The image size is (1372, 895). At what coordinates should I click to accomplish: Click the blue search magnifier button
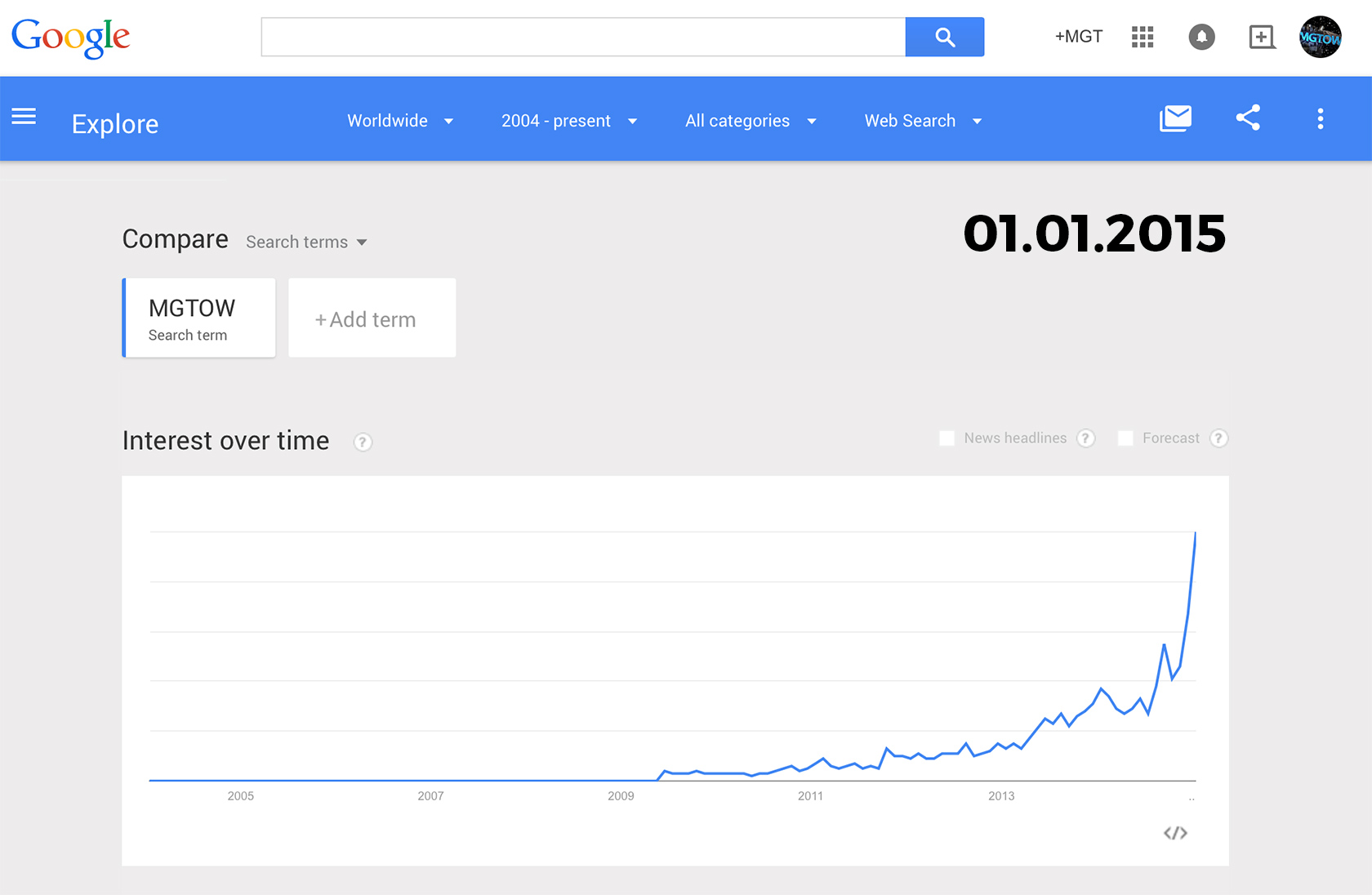click(944, 37)
